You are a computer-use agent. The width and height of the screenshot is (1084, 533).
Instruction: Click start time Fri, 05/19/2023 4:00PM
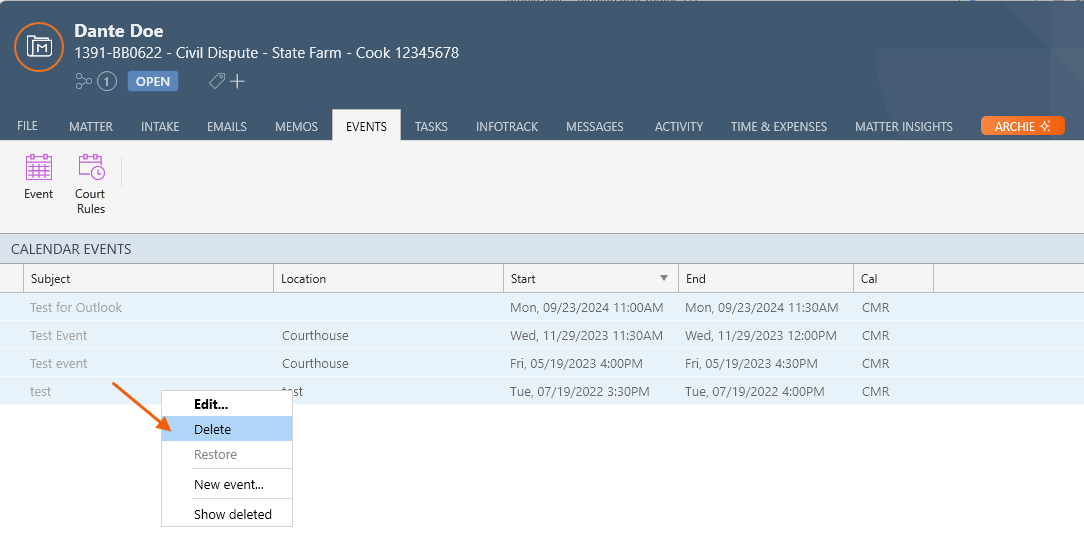click(x=577, y=363)
